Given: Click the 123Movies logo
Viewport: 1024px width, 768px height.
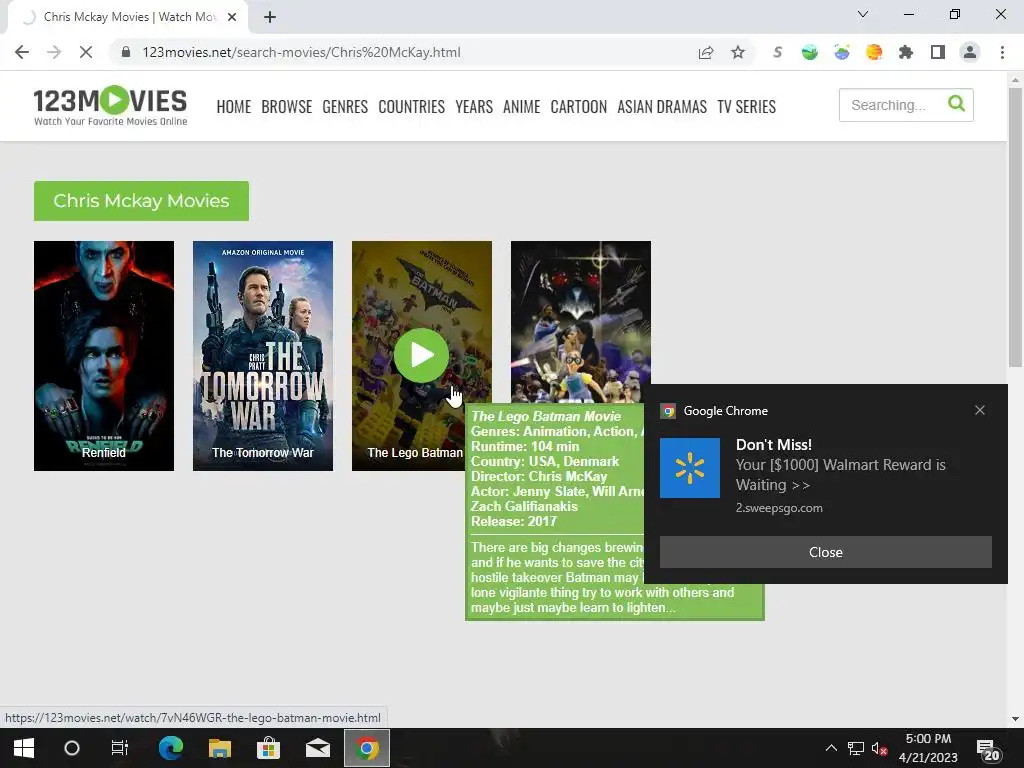Looking at the screenshot, I should tap(110, 106).
